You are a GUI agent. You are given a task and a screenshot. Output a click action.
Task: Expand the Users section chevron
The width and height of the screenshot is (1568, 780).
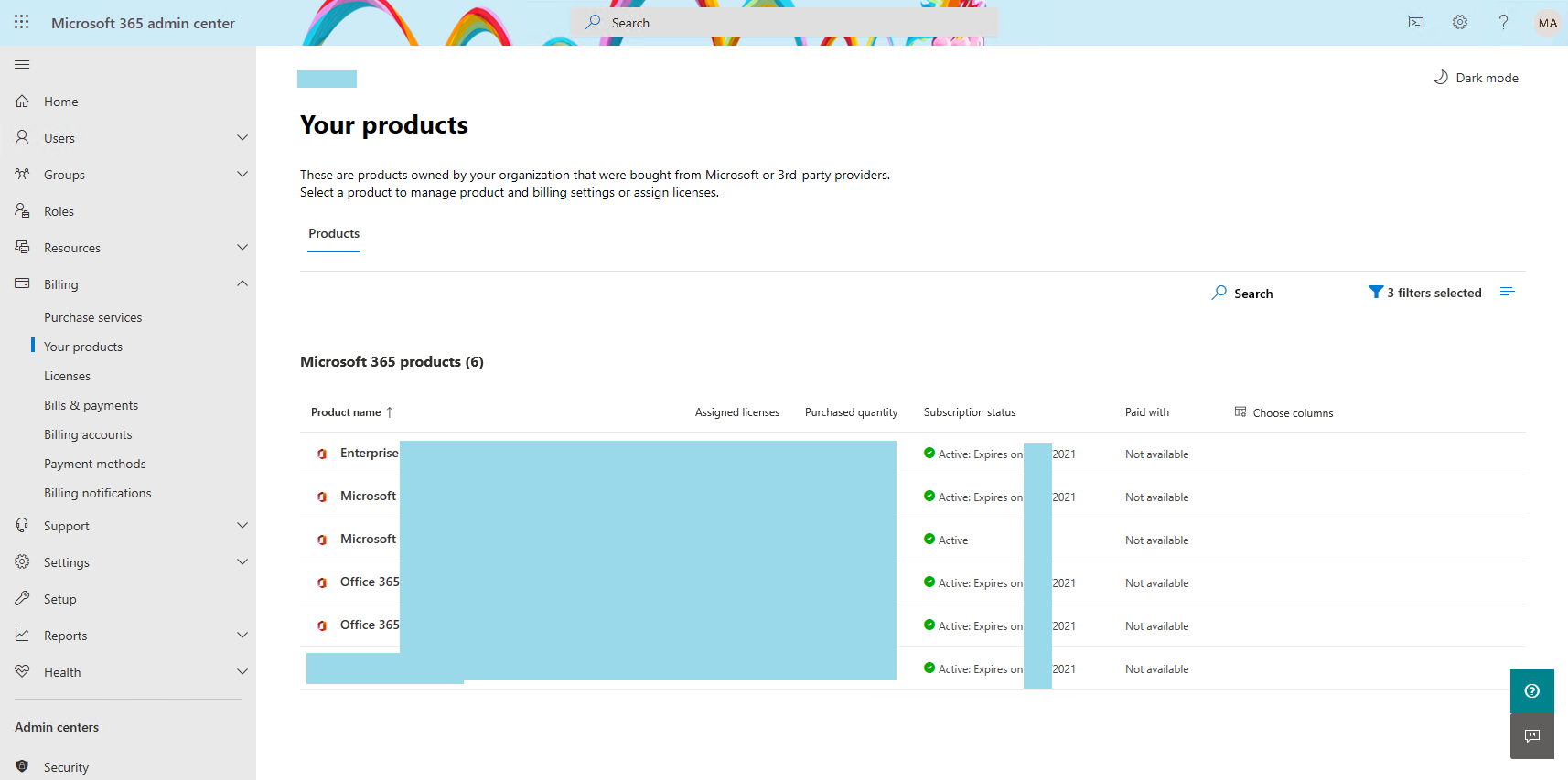click(242, 138)
